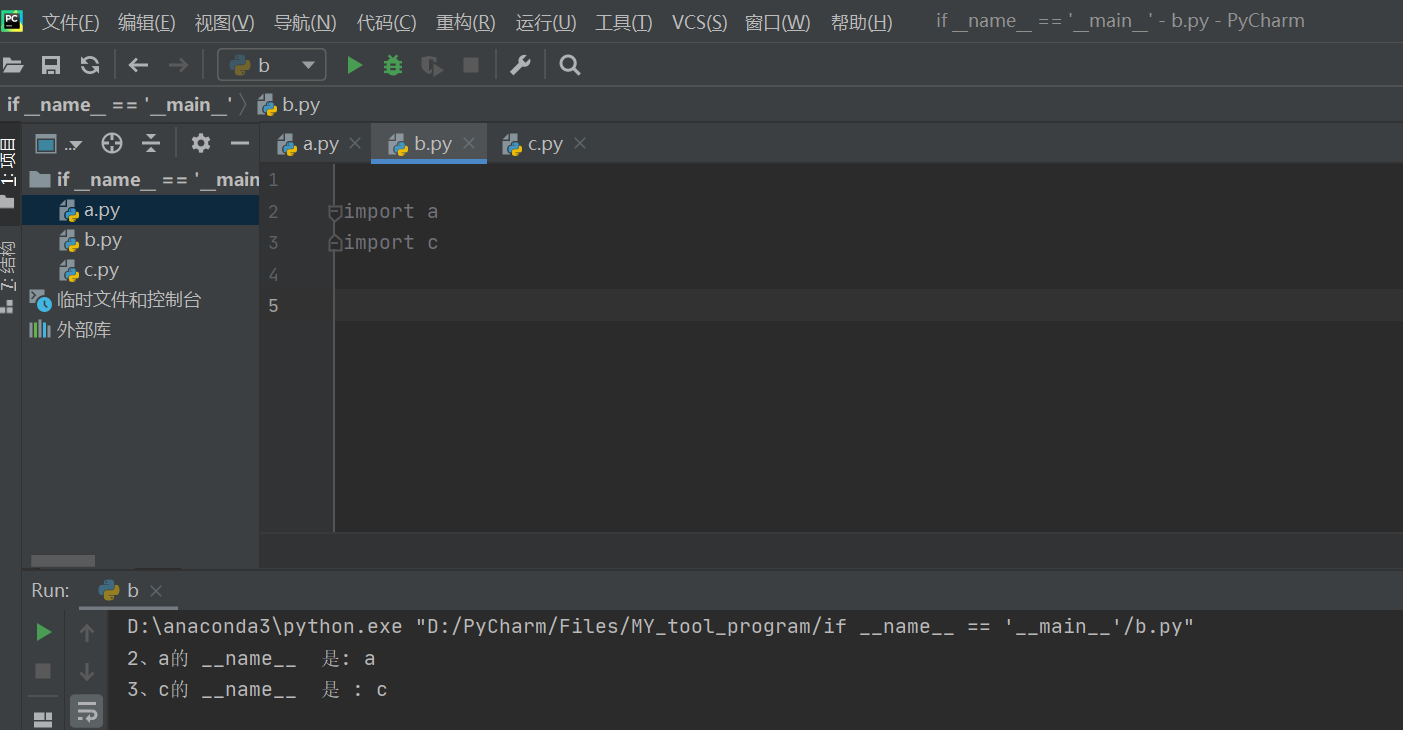This screenshot has height=730, width=1403.
Task: Toggle the 项目 tool window sidebar button
Action: [10, 170]
